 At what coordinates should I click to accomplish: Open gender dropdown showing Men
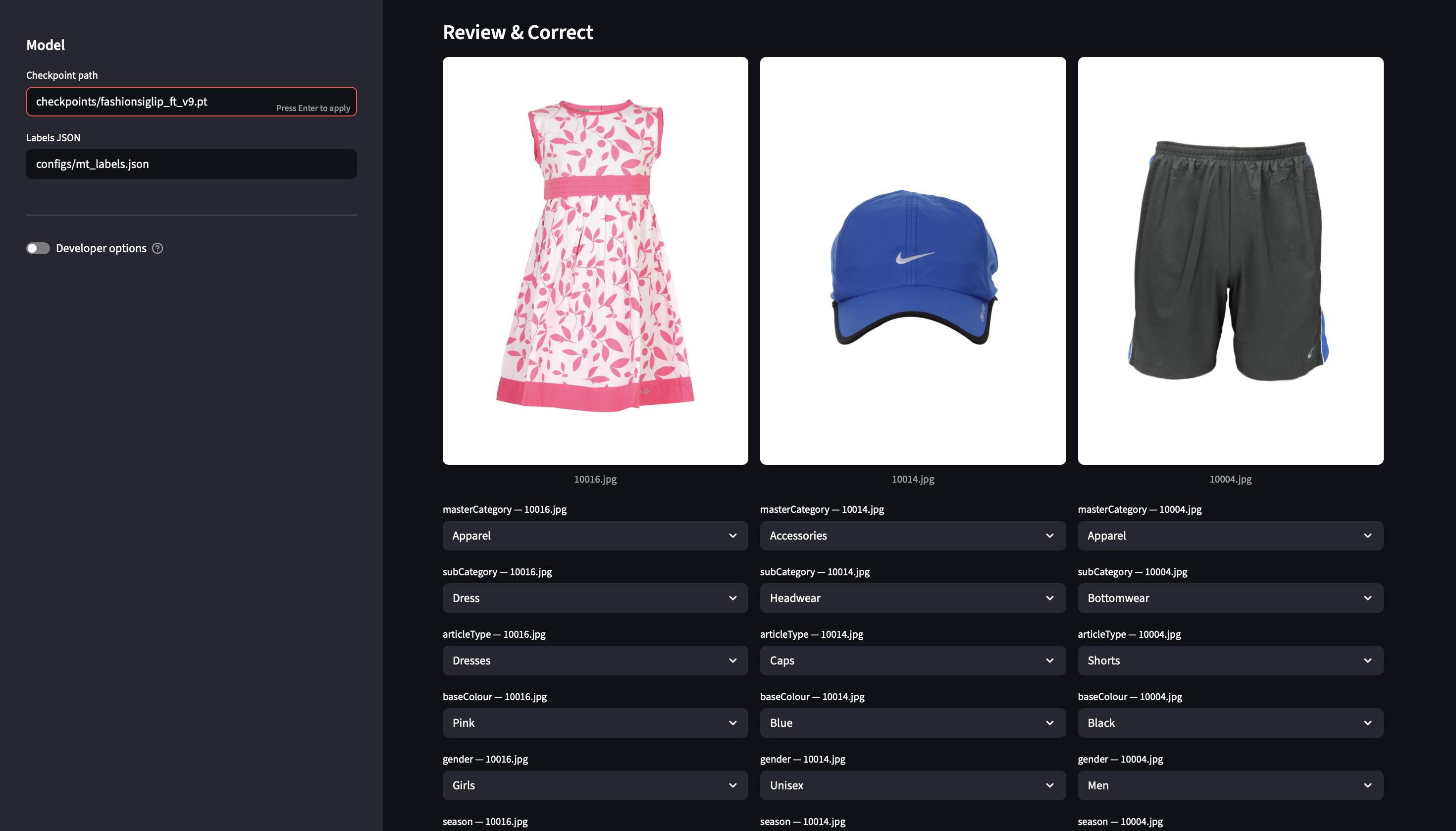point(1230,785)
